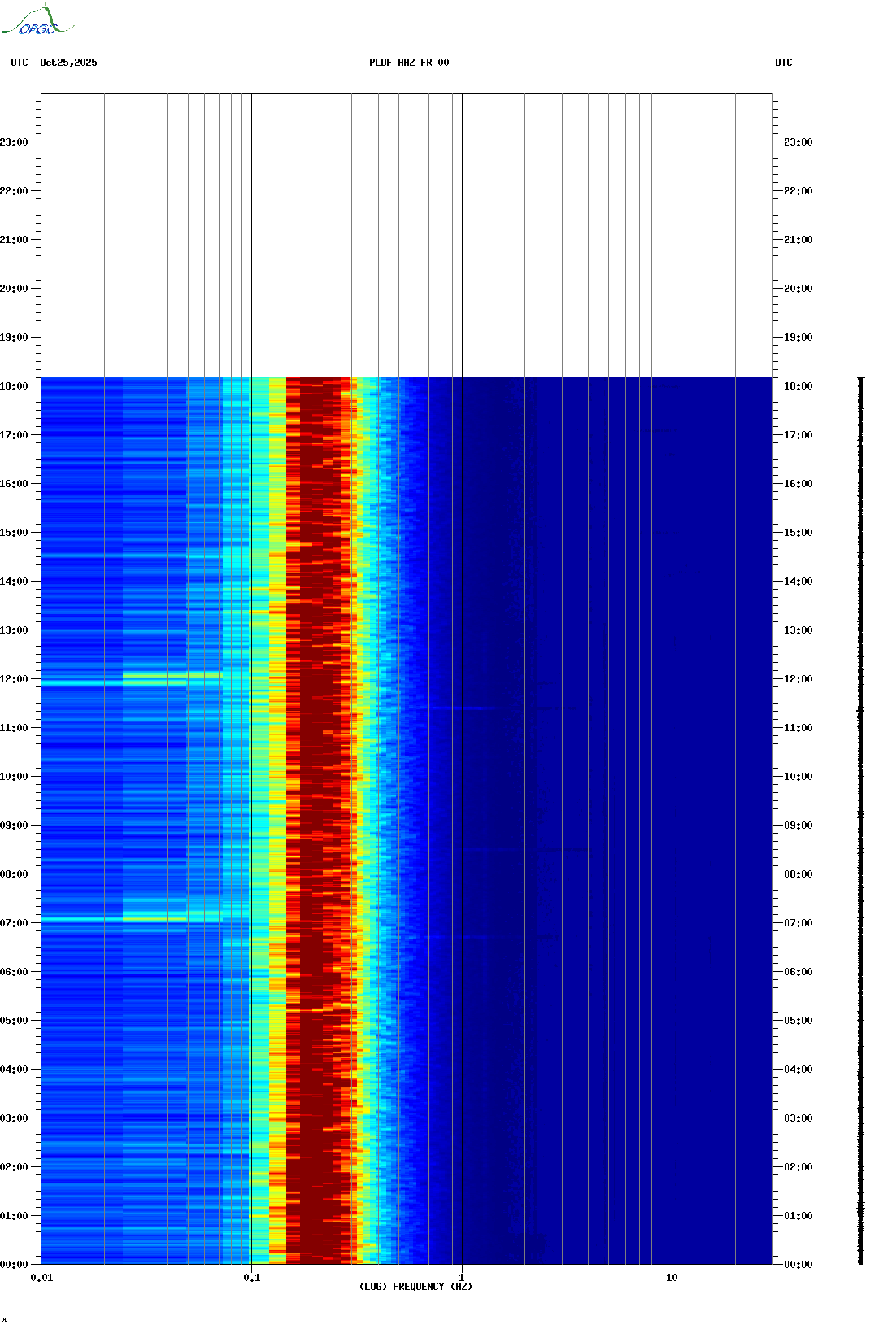Click the 1 Hz frequency axis label
The image size is (896, 1329).
pos(462,1278)
